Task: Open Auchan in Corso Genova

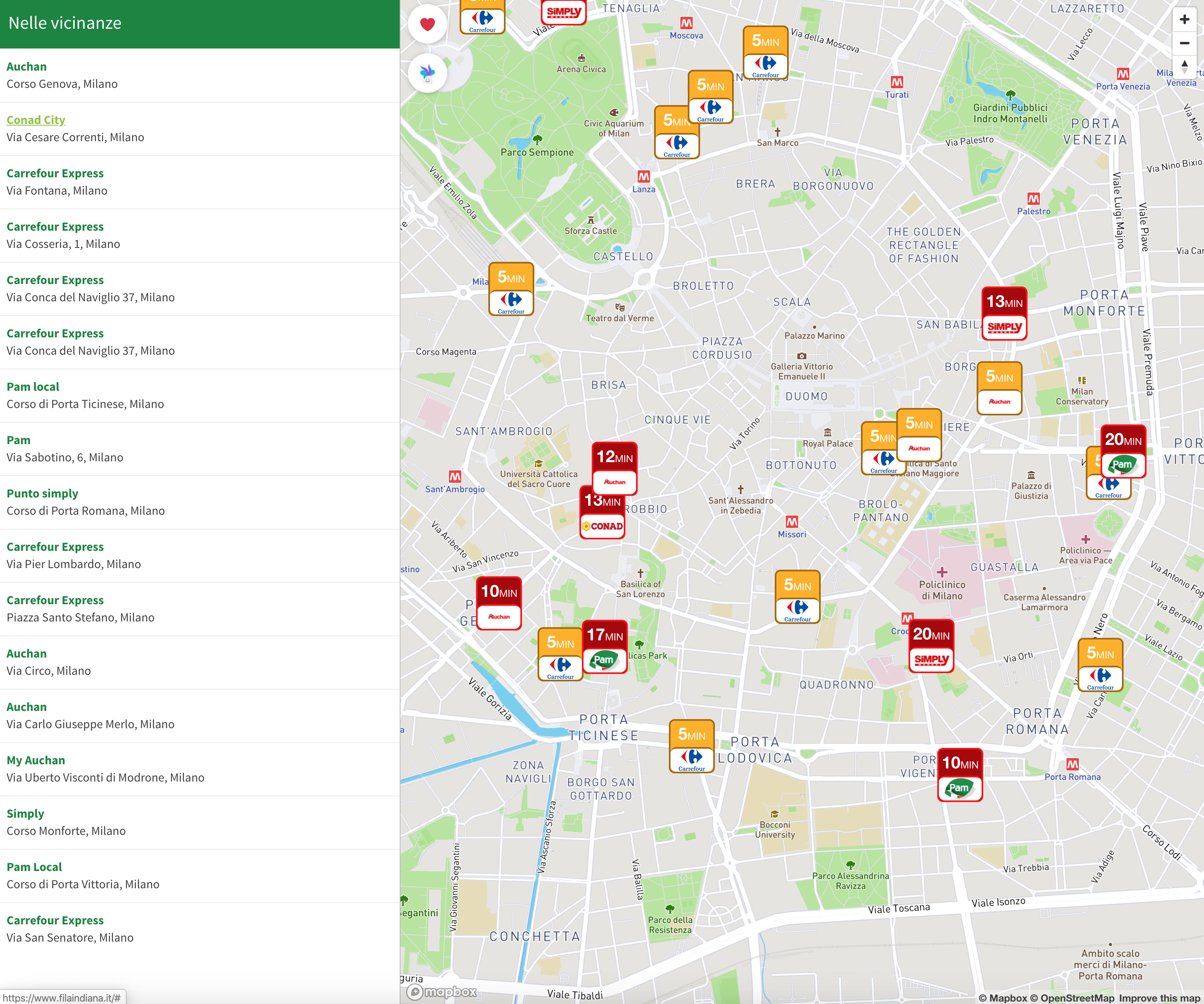Action: (199, 75)
